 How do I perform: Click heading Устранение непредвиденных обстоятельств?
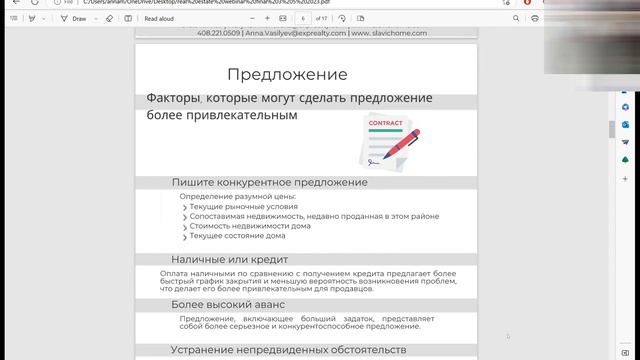pyautogui.click(x=288, y=350)
